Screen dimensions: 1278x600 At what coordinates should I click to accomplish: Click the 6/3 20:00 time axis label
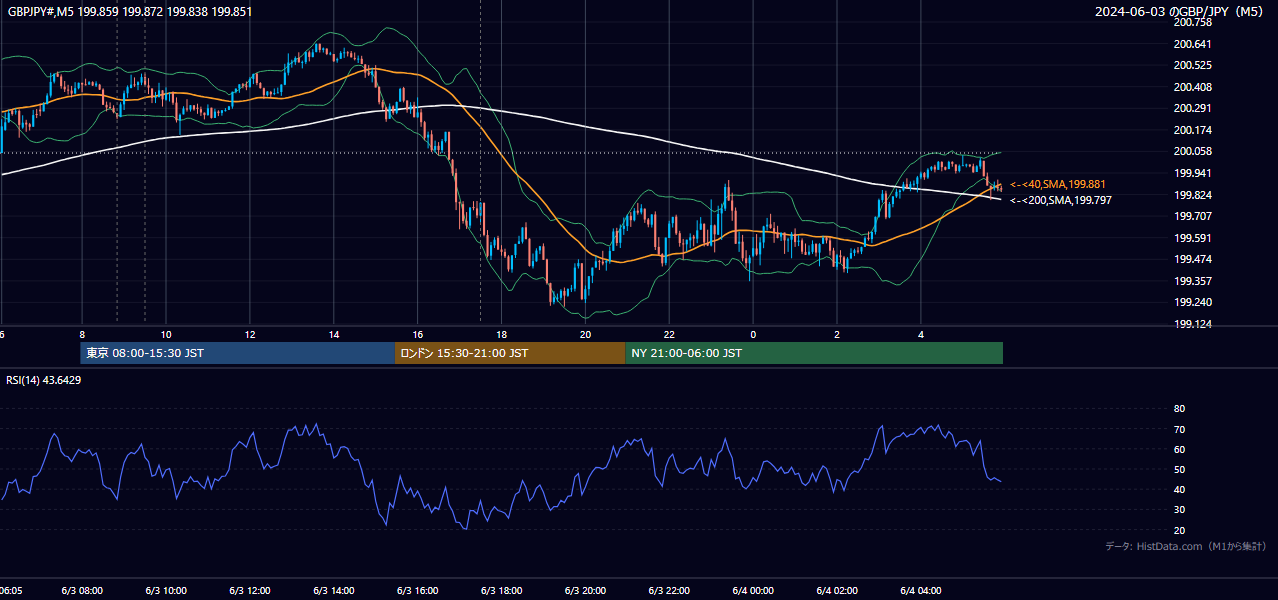[x=586, y=591]
